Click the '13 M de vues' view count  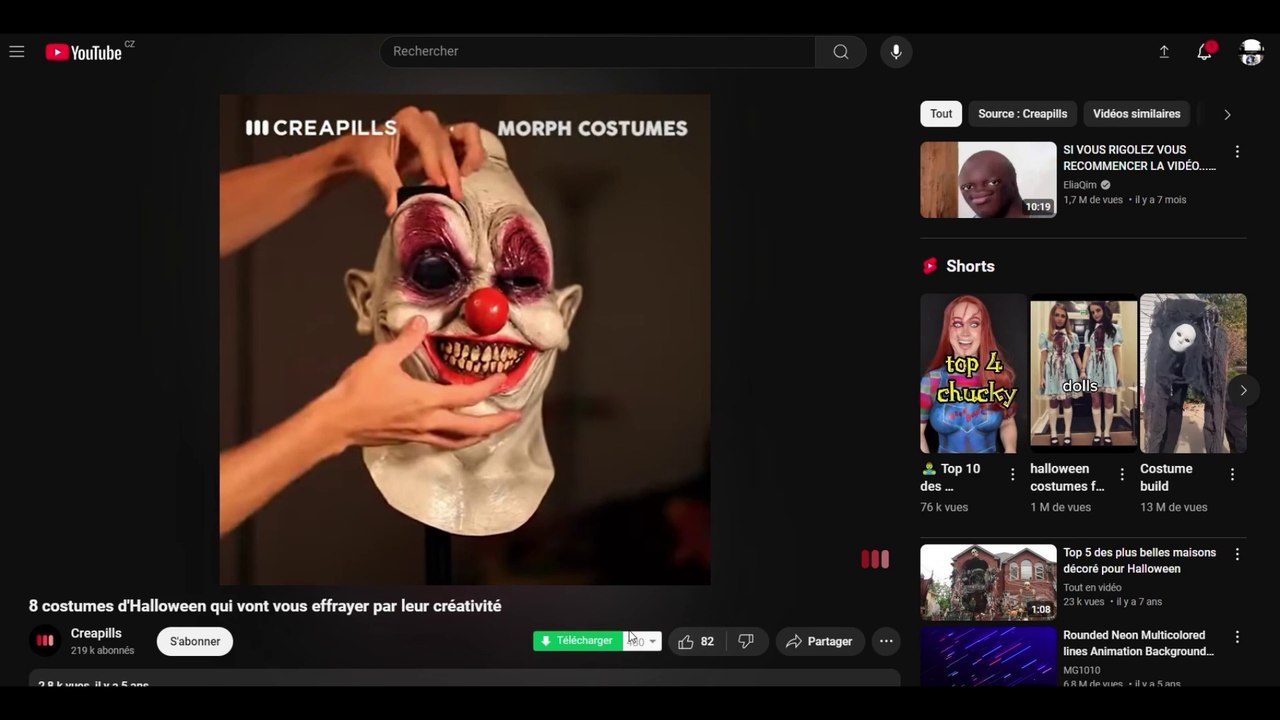pos(1173,507)
